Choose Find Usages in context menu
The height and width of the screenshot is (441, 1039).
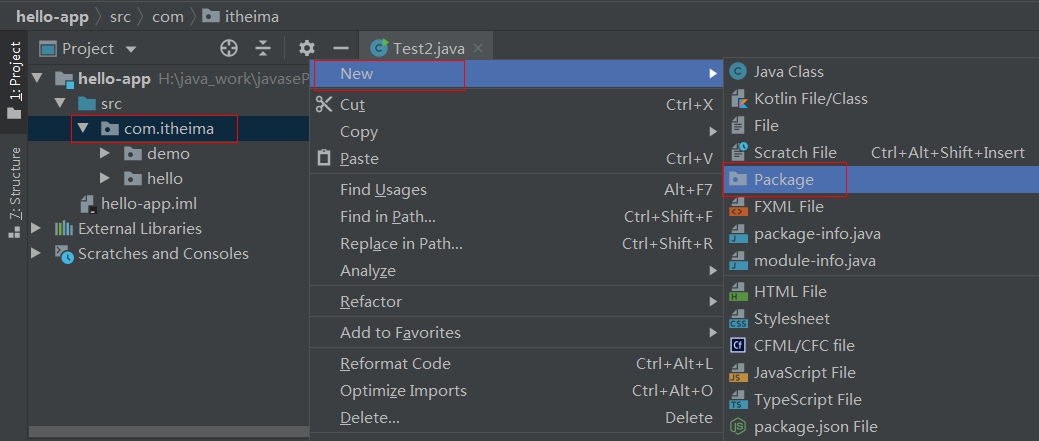point(383,190)
